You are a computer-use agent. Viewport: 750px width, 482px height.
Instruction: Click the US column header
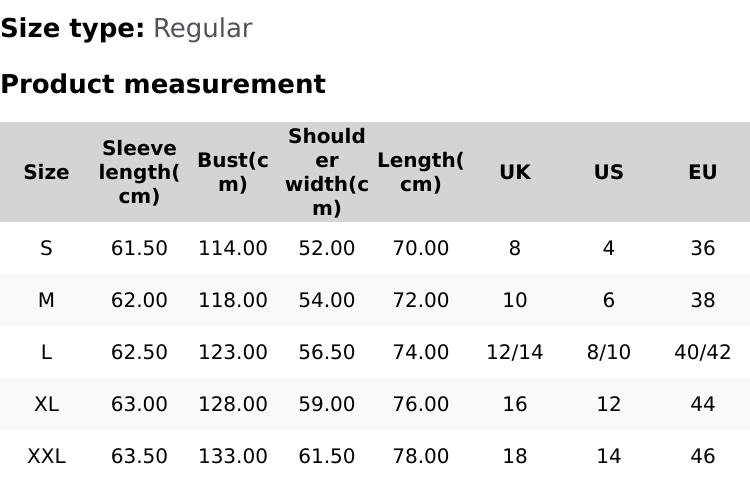tap(608, 172)
